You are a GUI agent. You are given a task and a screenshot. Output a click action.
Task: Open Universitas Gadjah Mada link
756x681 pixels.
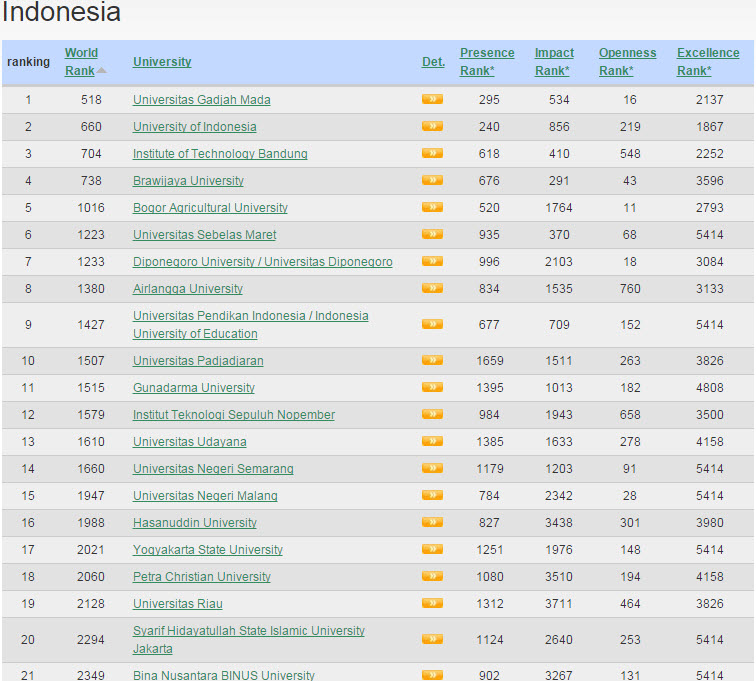coord(202,100)
